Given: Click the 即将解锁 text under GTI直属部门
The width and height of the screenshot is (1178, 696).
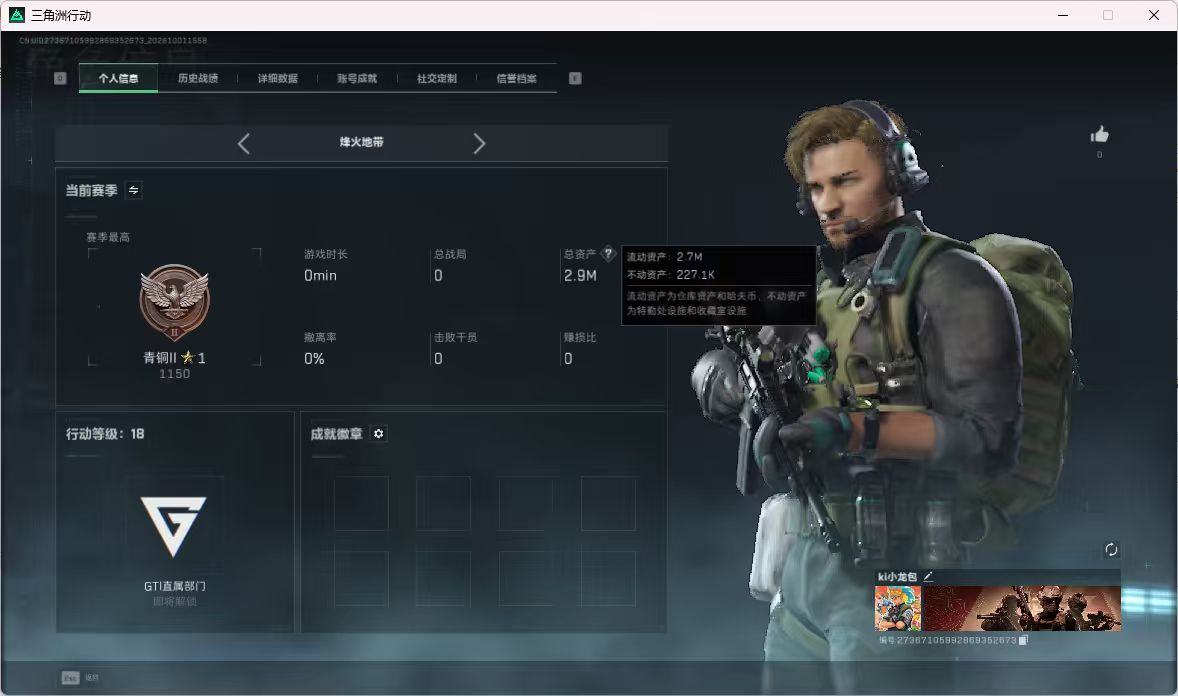Looking at the screenshot, I should pyautogui.click(x=174, y=601).
